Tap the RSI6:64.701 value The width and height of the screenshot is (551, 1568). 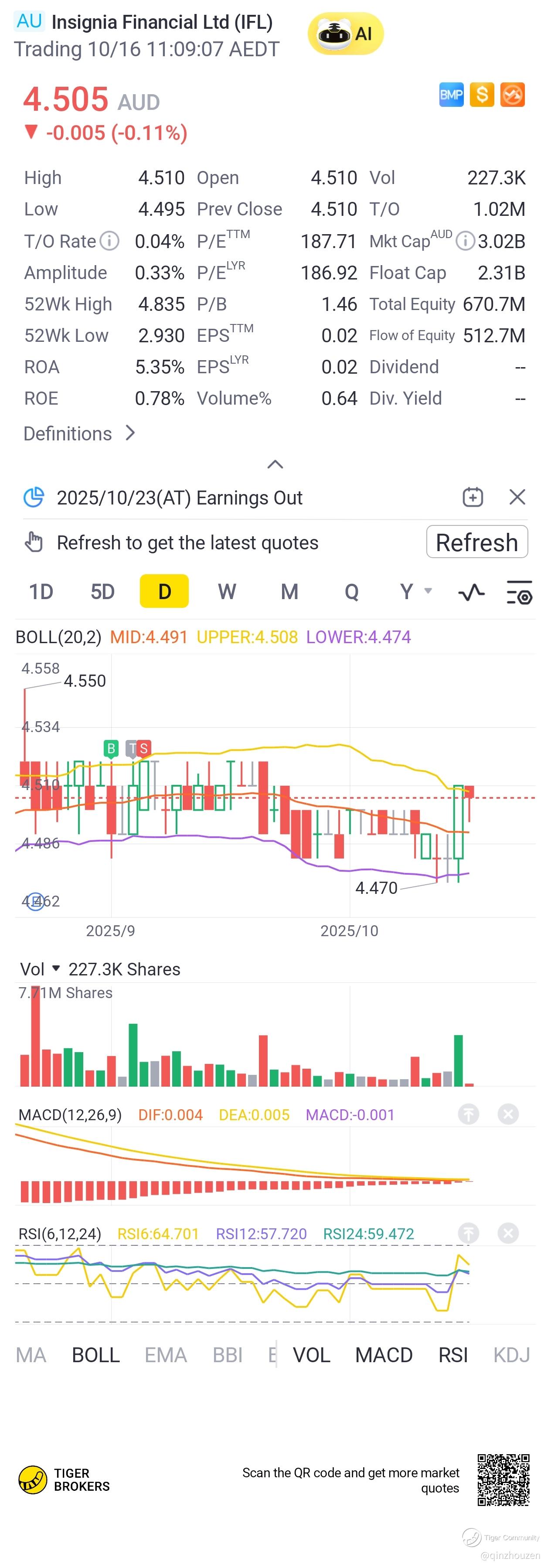[158, 1233]
